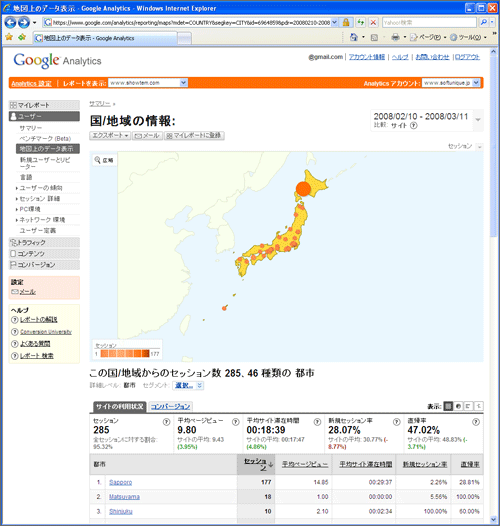Image resolution: width=500 pixels, height=526 pixels.
Task: Open ベンチマーク (Beta) in the sidebar
Action: (45, 139)
